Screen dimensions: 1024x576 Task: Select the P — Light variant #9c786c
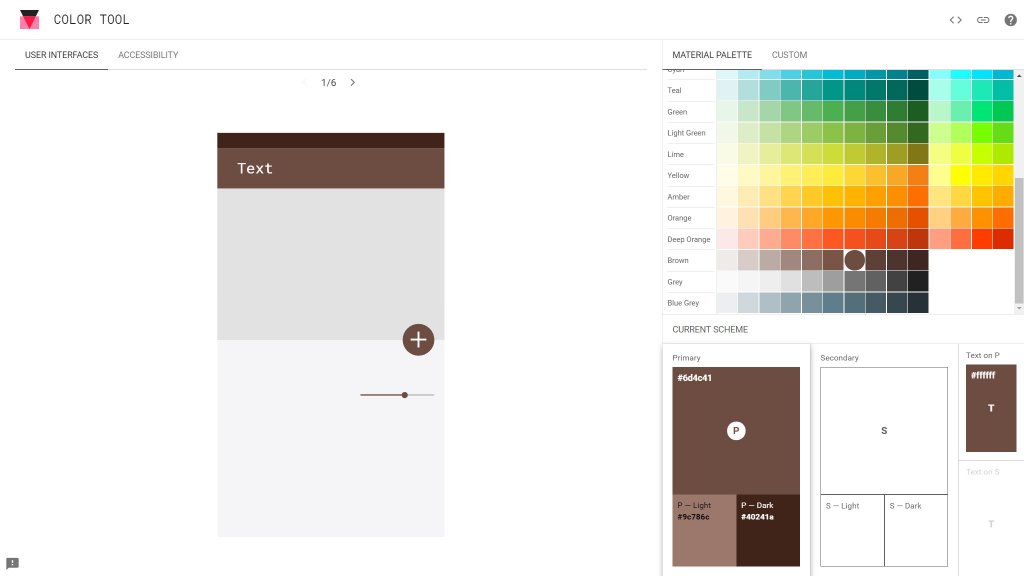pyautogui.click(x=702, y=530)
